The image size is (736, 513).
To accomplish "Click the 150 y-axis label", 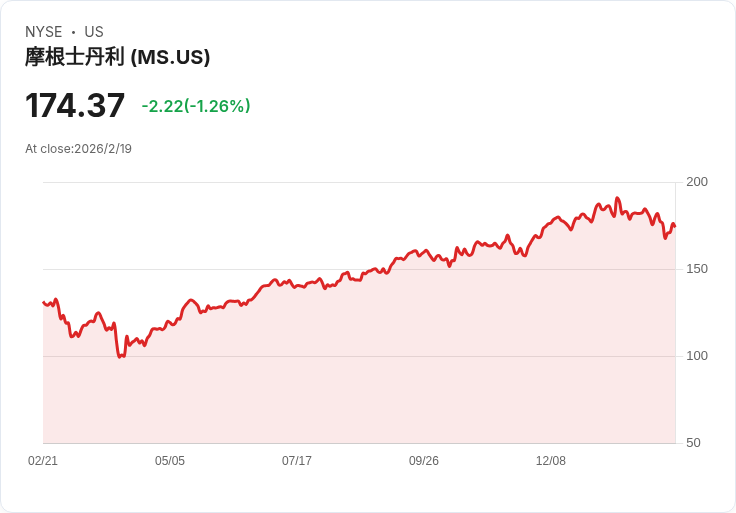I will 697,269.
